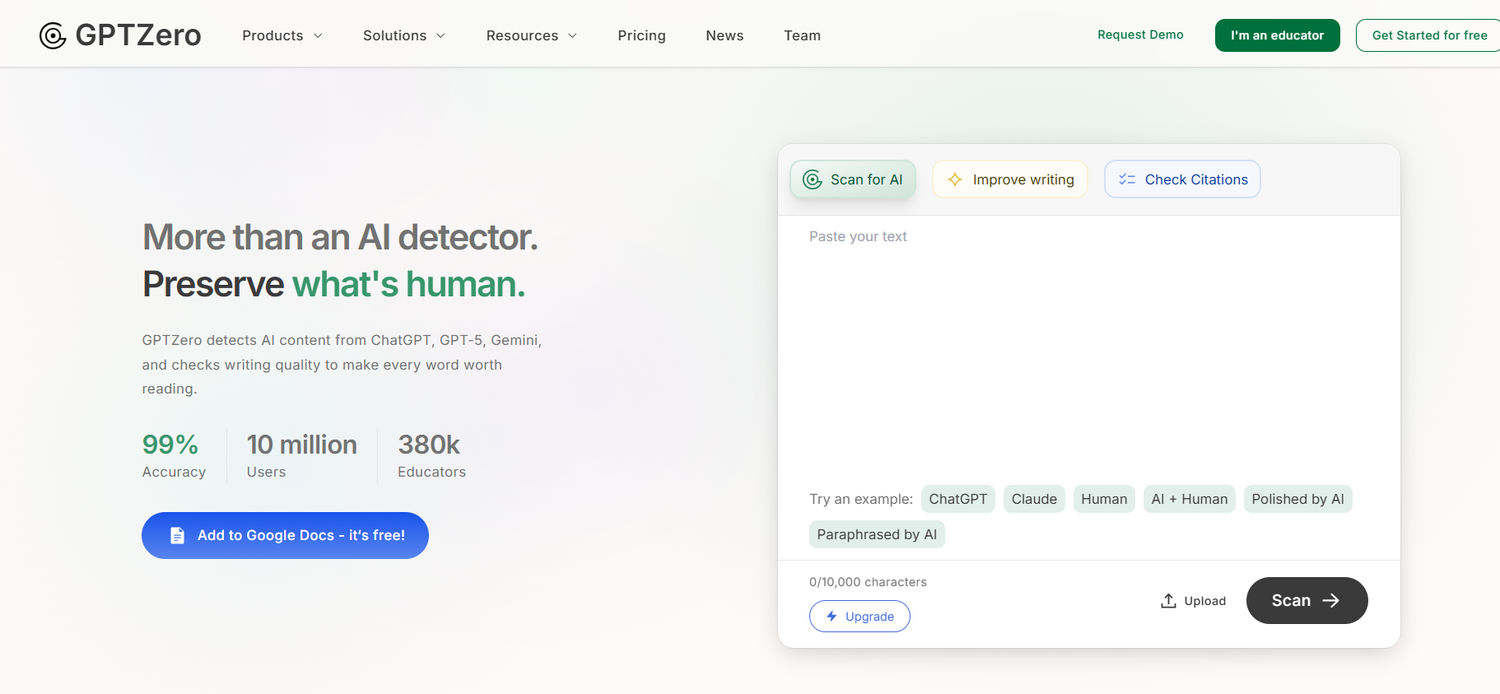This screenshot has width=1500, height=694.
Task: Open the Solutions dropdown menu
Action: pos(404,36)
